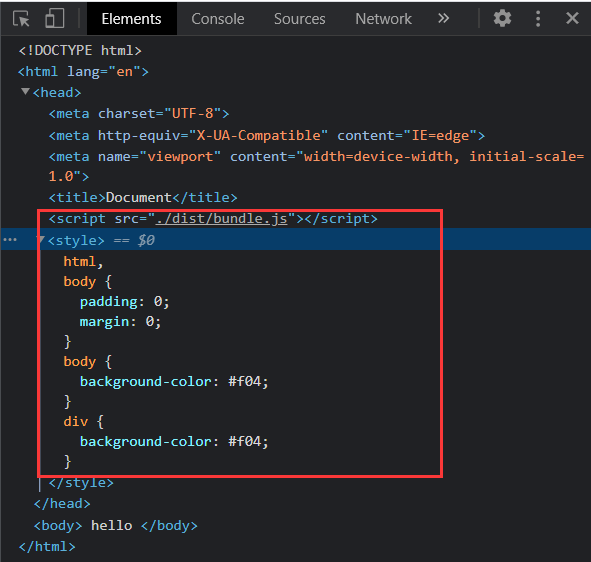This screenshot has width=591, height=562.
Task: Switch to the Elements tab
Action: click(132, 19)
